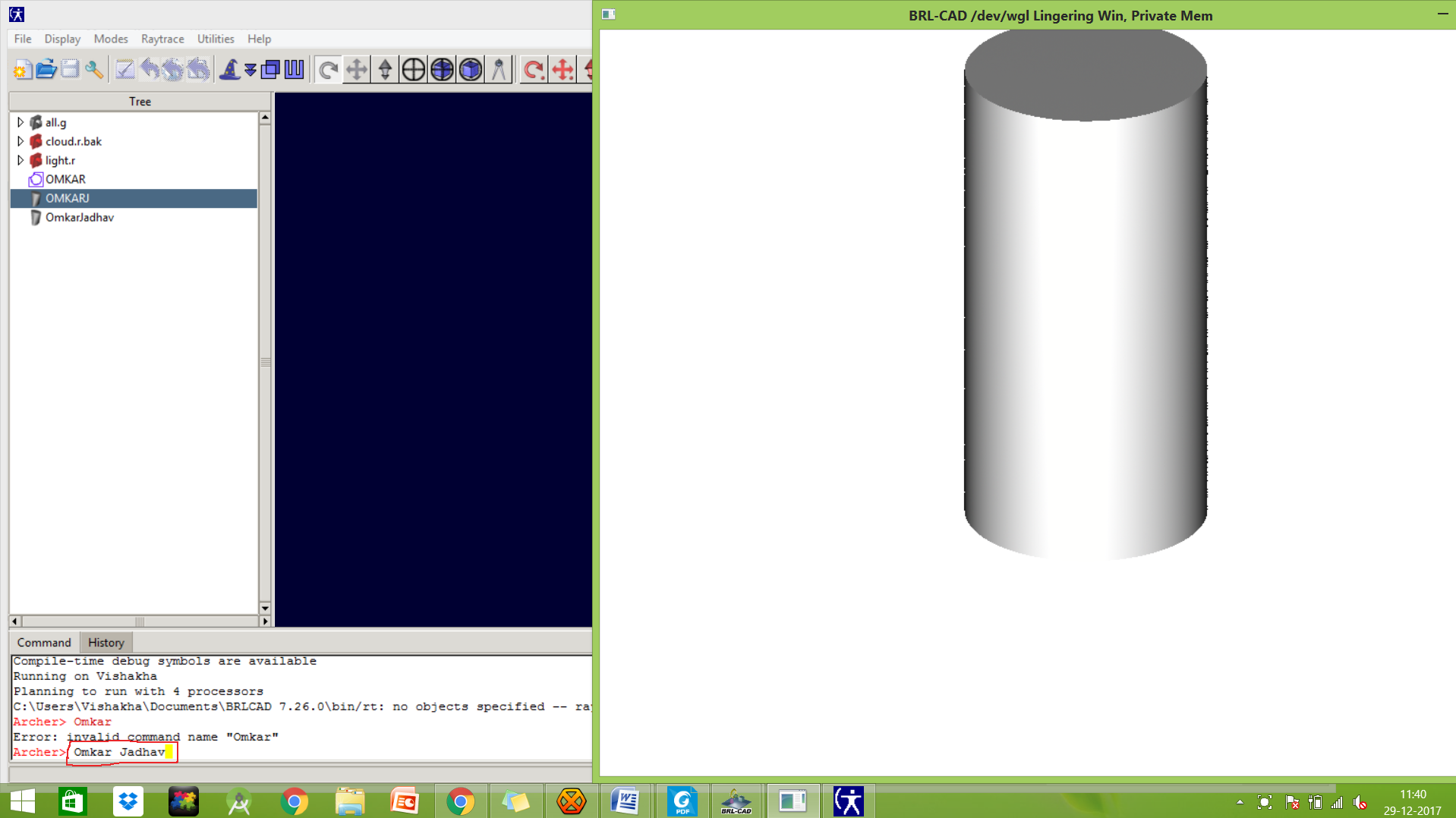Open Dropbox from the taskbar
Image resolution: width=1456 pixels, height=818 pixels.
(x=128, y=801)
